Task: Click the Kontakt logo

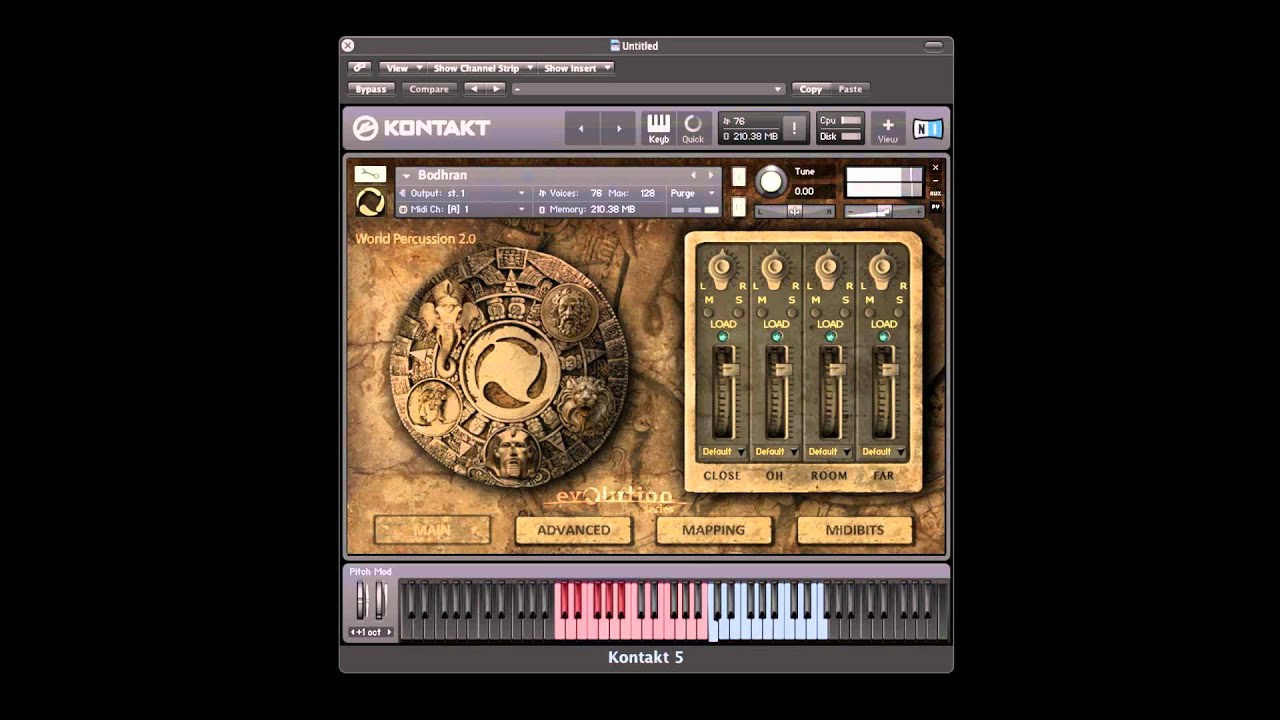Action: click(422, 128)
